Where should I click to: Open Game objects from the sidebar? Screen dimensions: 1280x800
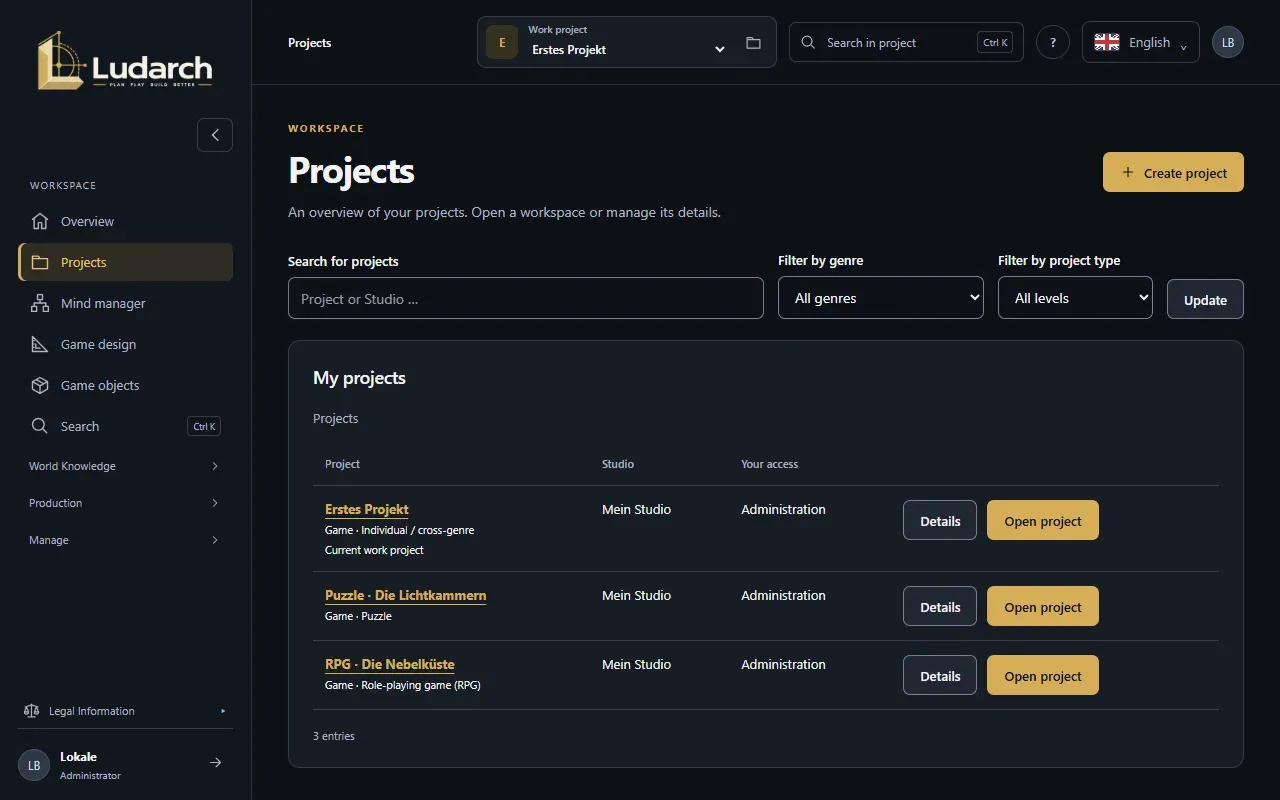pos(125,385)
